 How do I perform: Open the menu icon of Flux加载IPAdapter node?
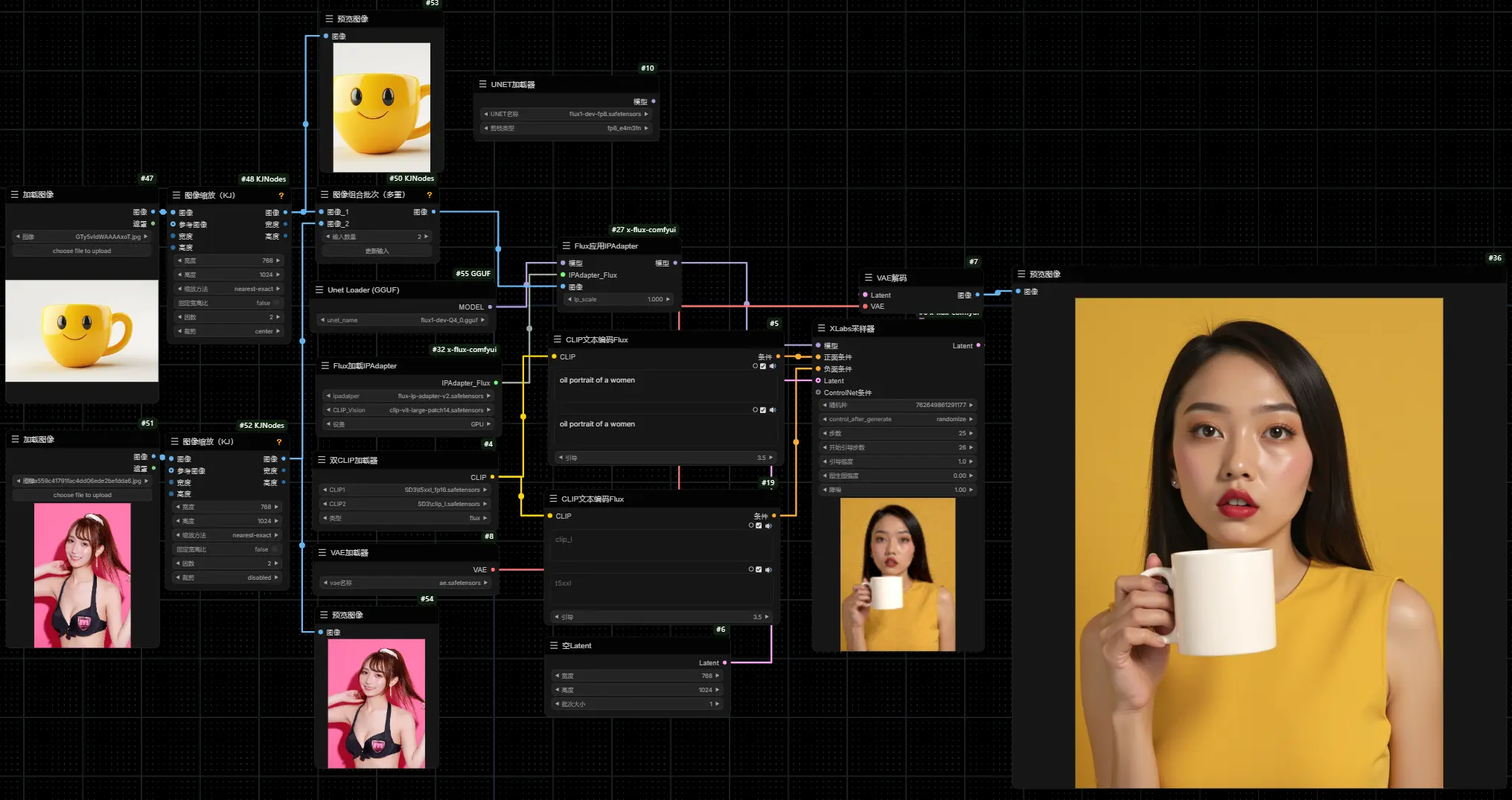coord(325,365)
